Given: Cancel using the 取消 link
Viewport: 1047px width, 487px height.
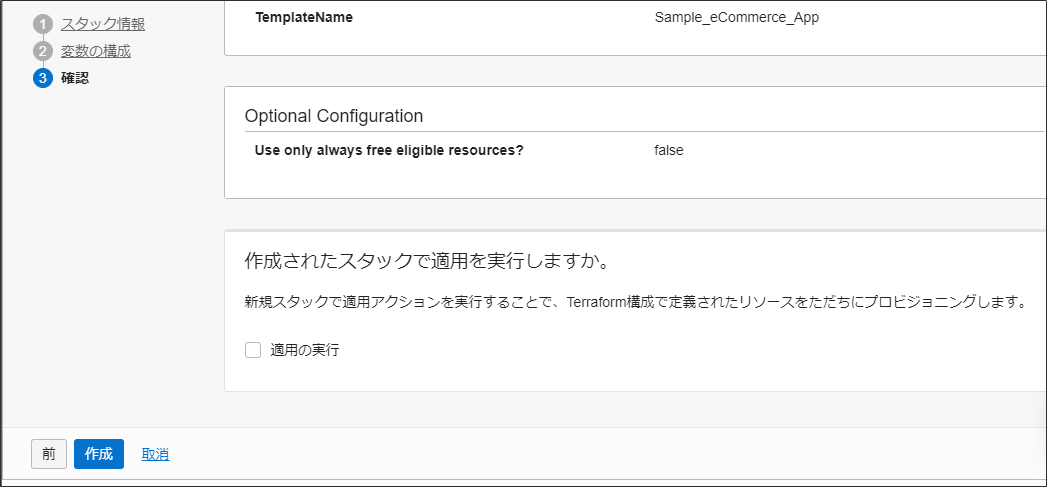Looking at the screenshot, I should 155,454.
